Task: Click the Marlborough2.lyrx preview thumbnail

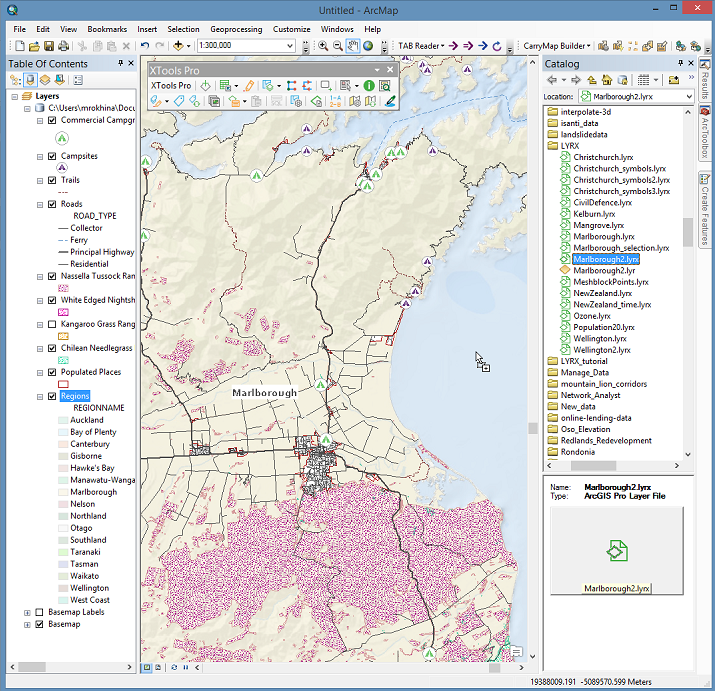Action: tap(617, 551)
